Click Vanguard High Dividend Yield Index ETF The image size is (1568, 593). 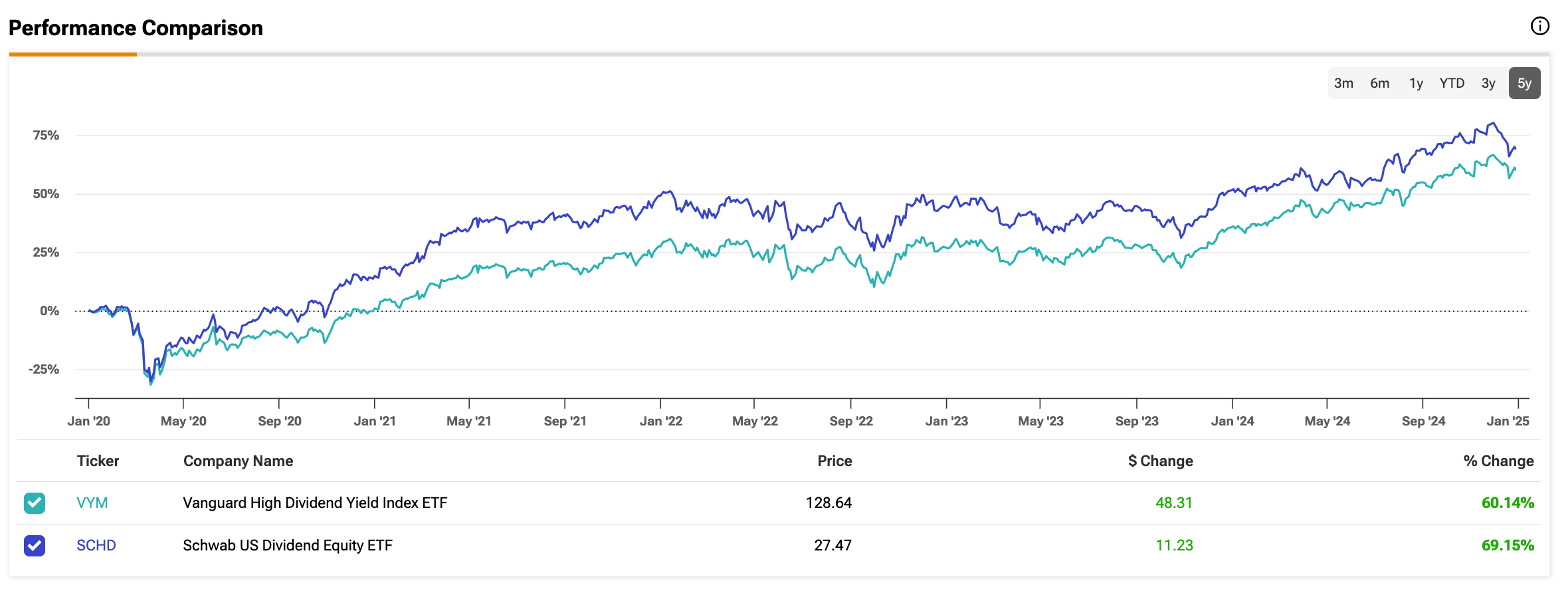[315, 503]
